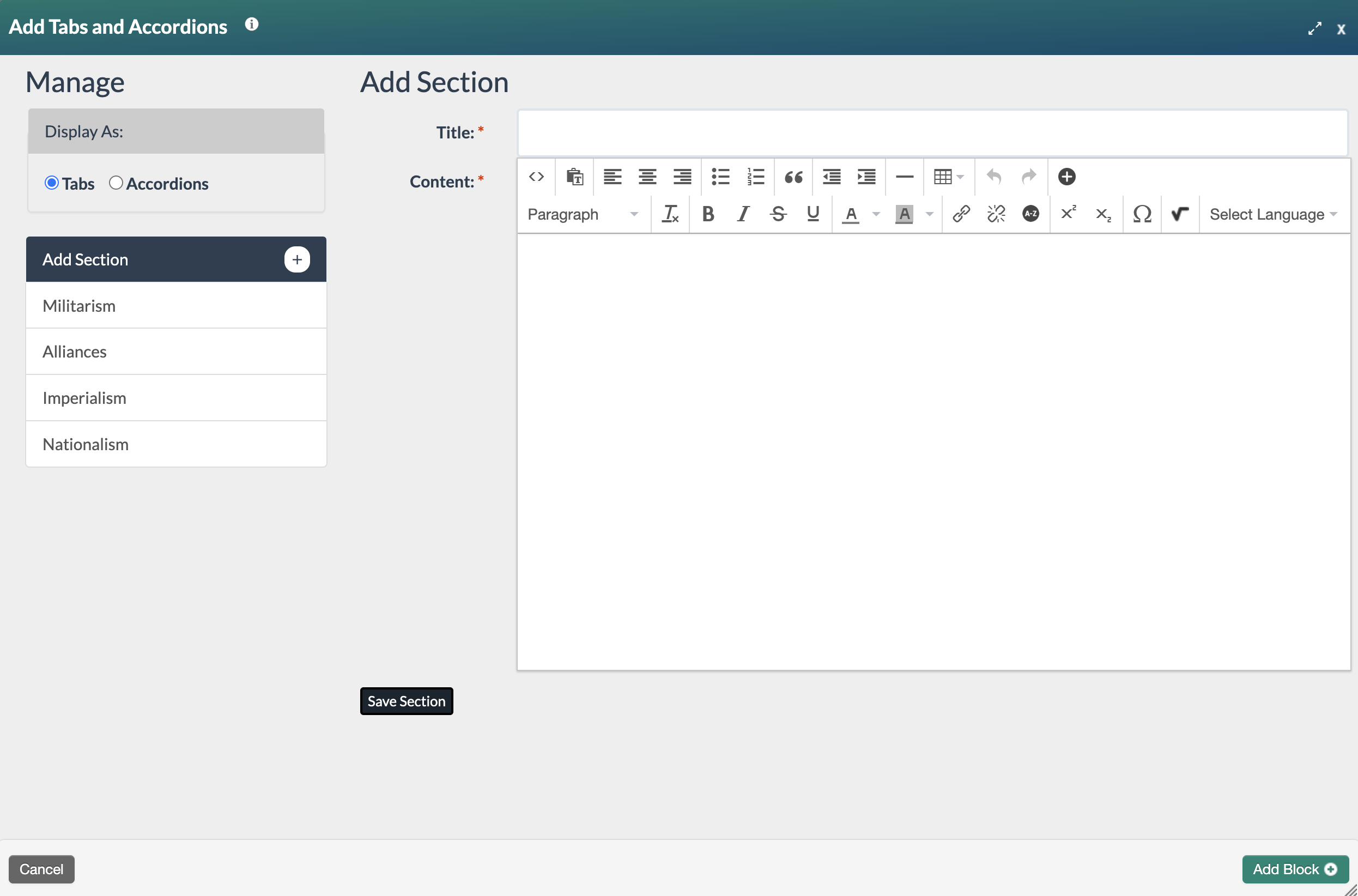Insert a special character with Omega icon

point(1142,214)
